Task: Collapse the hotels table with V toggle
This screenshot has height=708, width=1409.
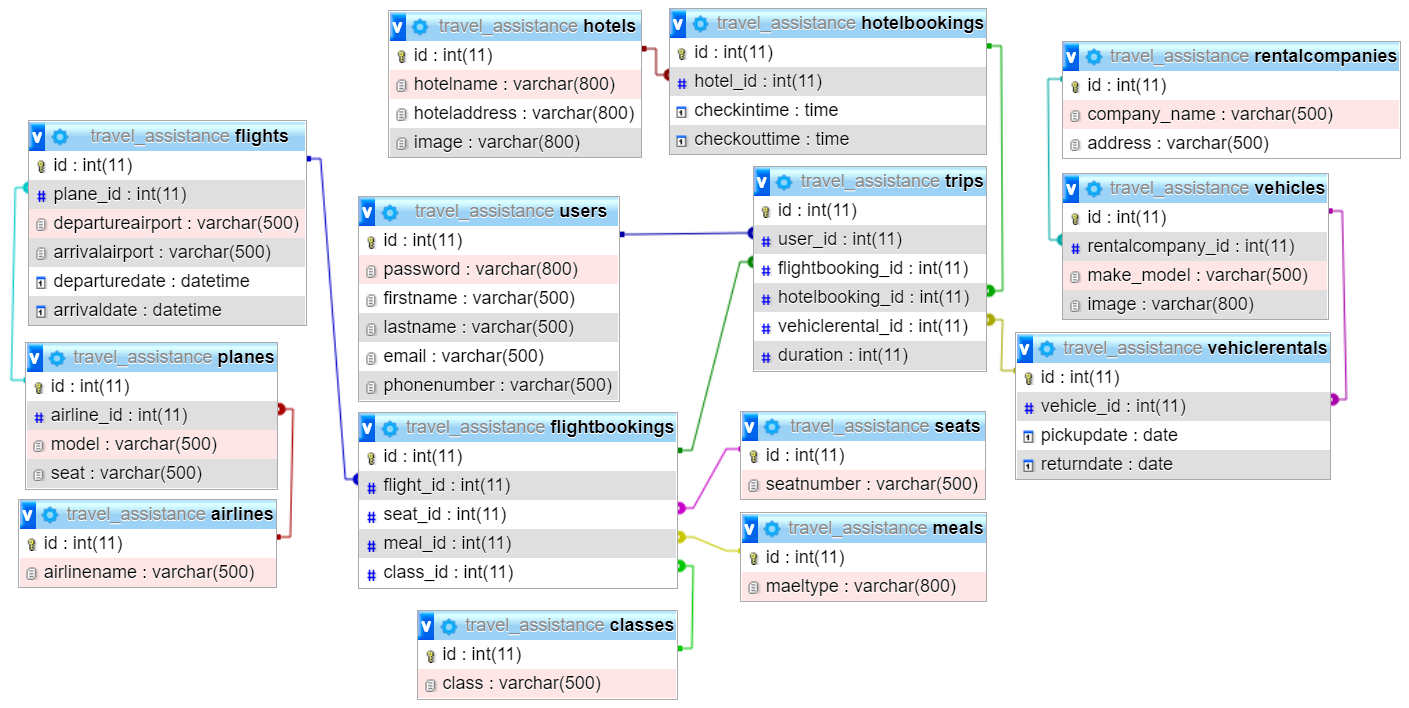Action: click(x=398, y=26)
